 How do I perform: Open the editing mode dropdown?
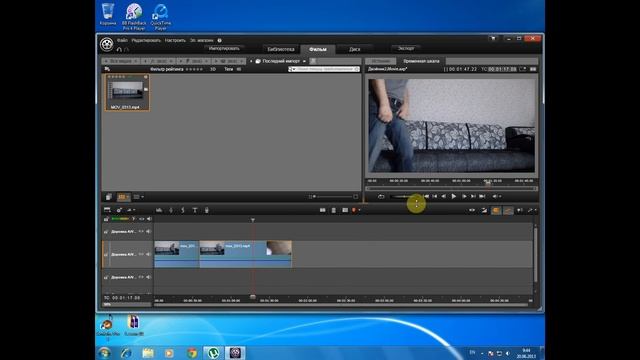coord(531,210)
